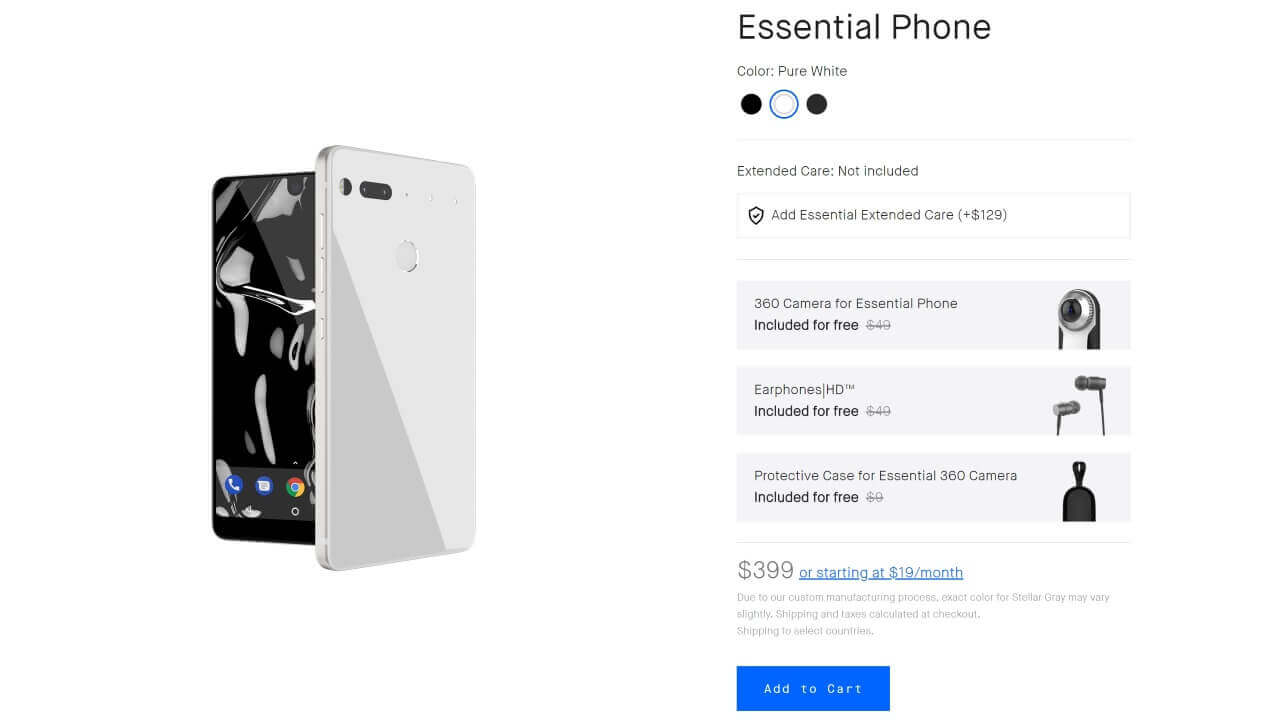The width and height of the screenshot is (1280, 720).
Task: Open the Earphones HD product image
Action: (1079, 403)
